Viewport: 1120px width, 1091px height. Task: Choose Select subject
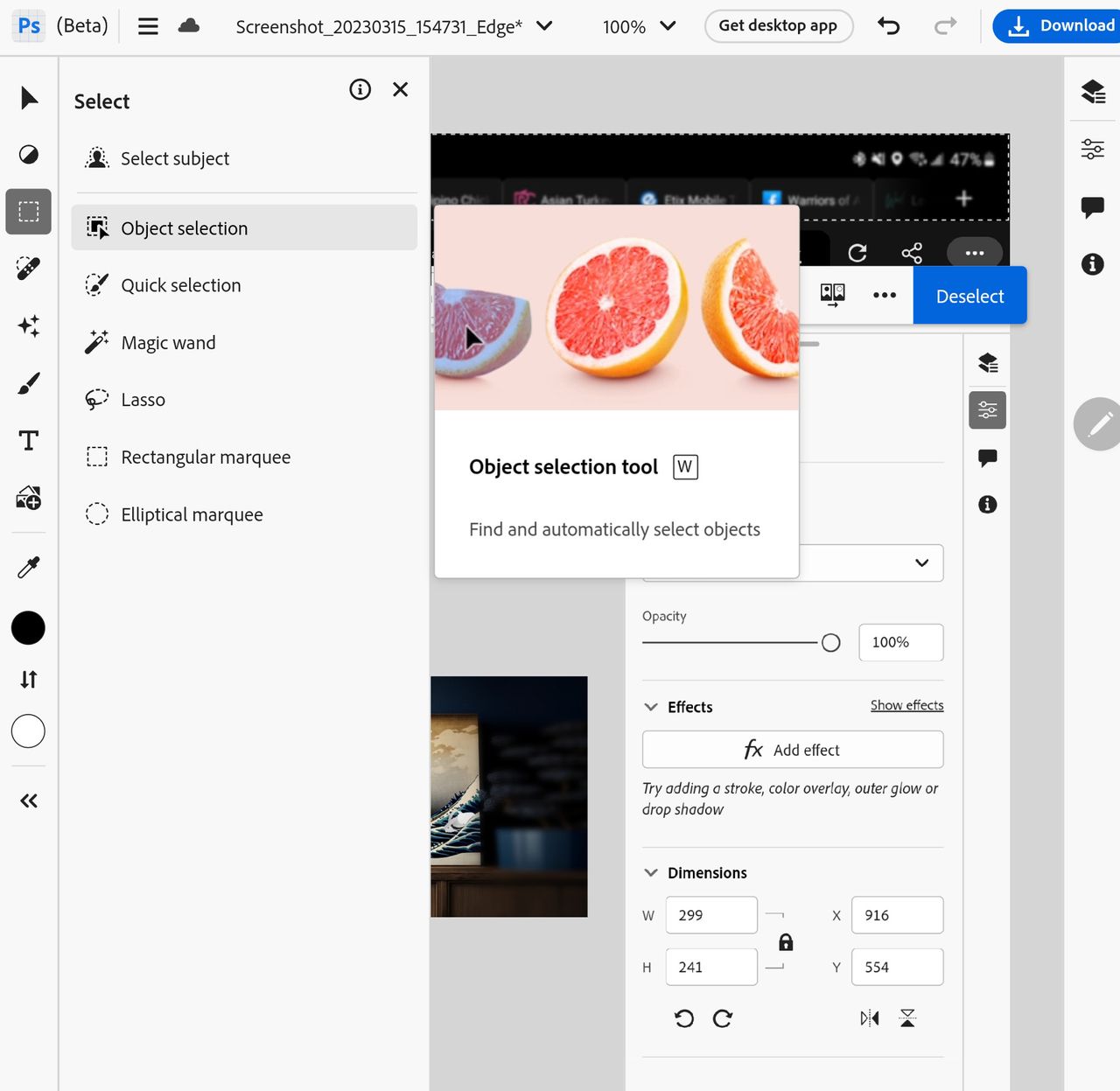pyautogui.click(x=244, y=158)
